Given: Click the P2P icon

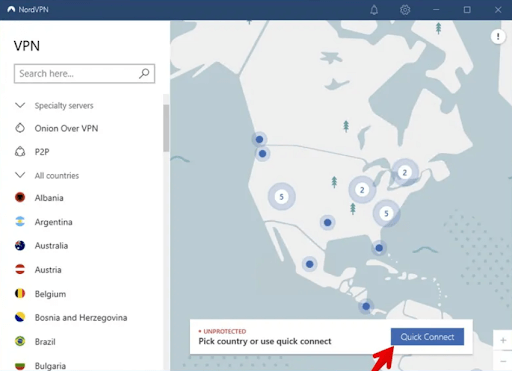Looking at the screenshot, I should pyautogui.click(x=20, y=152).
